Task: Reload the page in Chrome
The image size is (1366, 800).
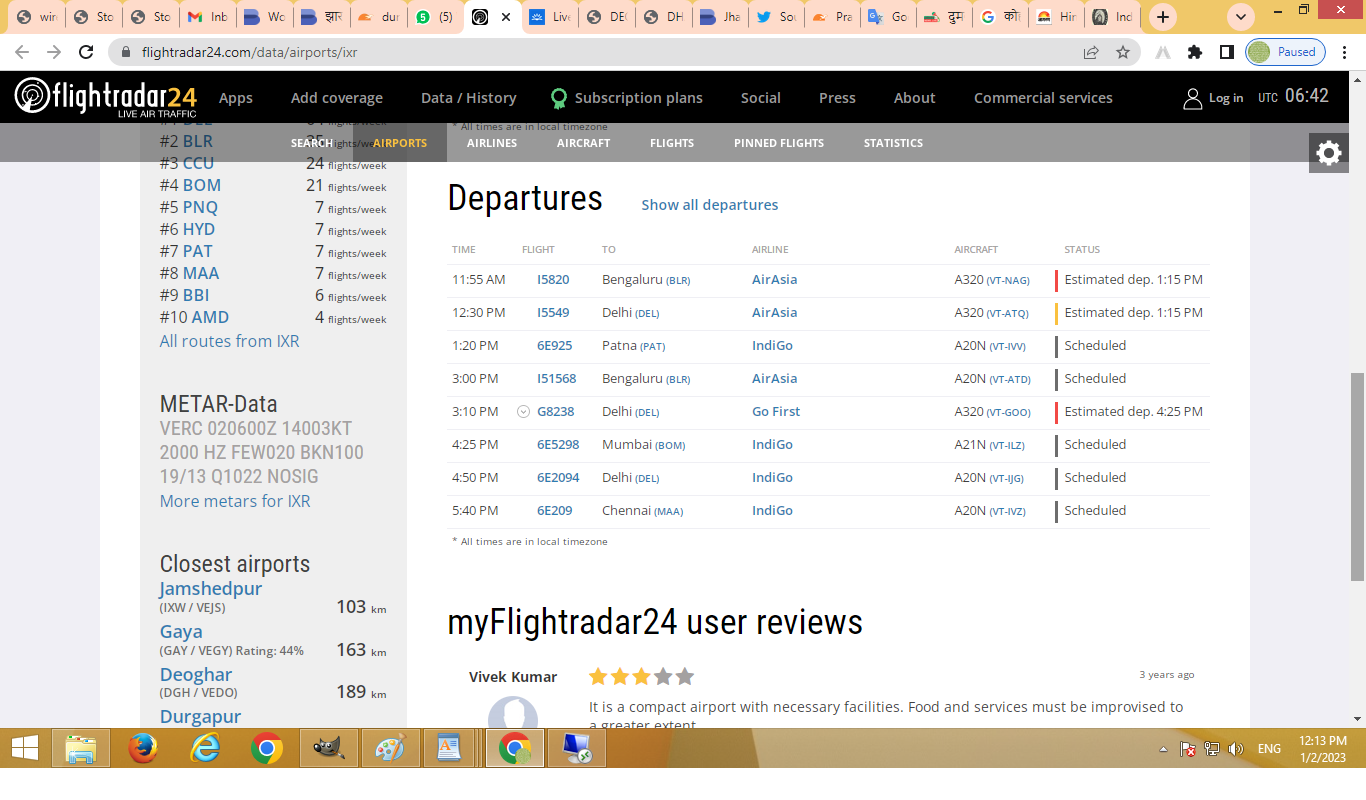Action: tap(86, 52)
